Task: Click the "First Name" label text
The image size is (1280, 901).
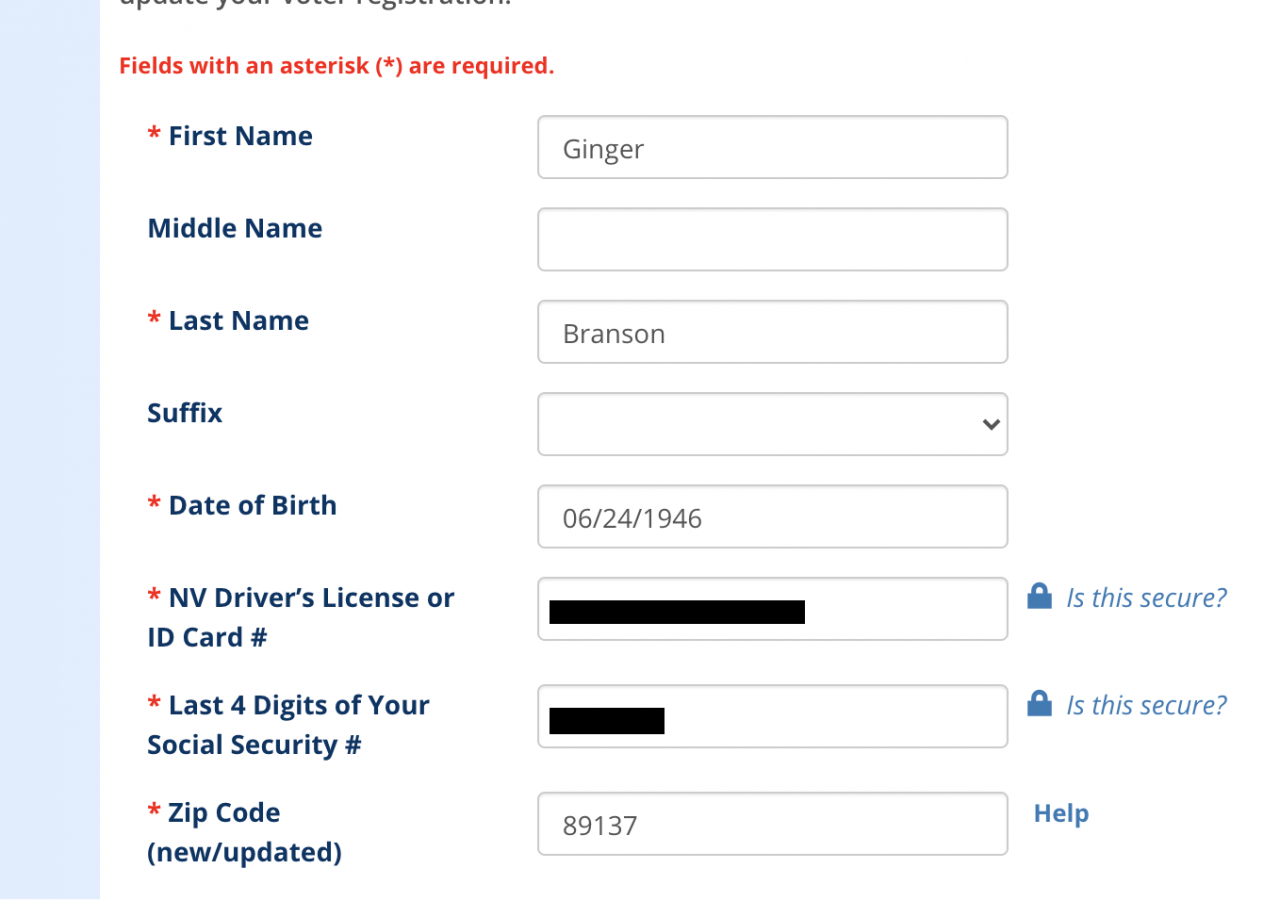Action: [x=240, y=136]
